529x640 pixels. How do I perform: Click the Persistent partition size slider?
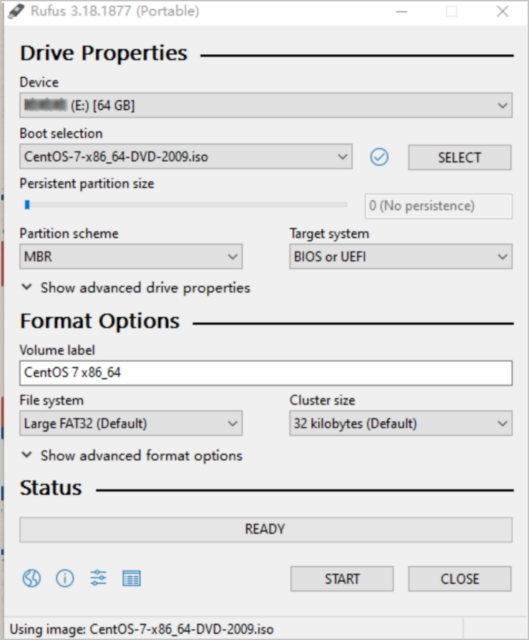point(186,204)
